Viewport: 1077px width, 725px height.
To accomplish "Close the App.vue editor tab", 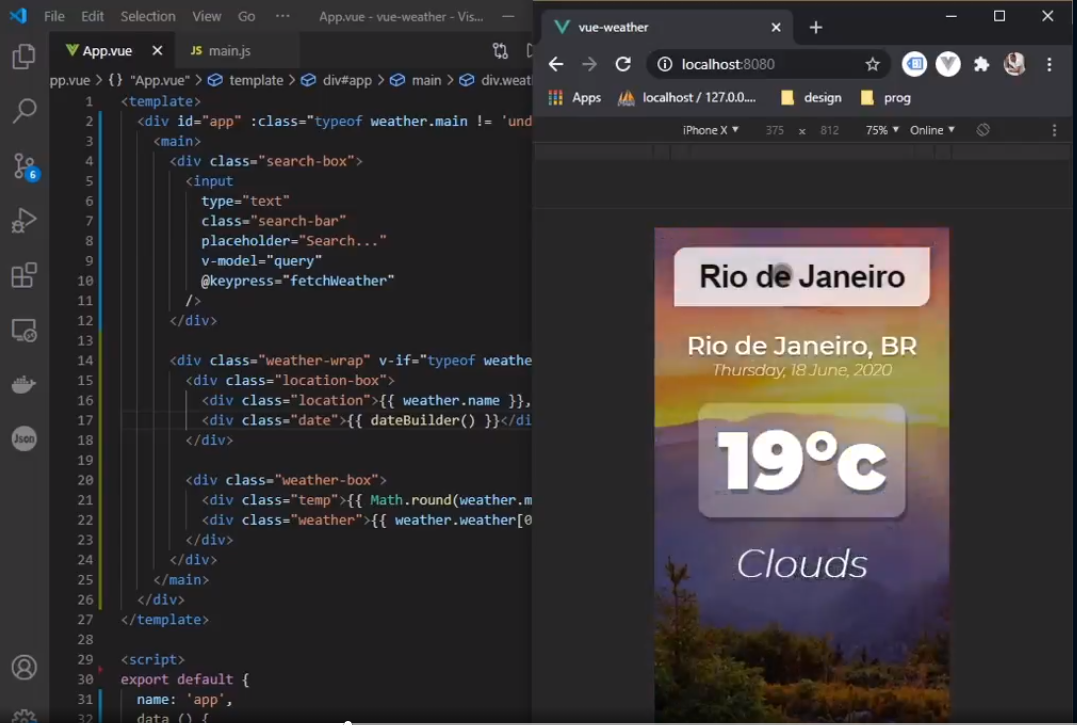I will pyautogui.click(x=157, y=50).
